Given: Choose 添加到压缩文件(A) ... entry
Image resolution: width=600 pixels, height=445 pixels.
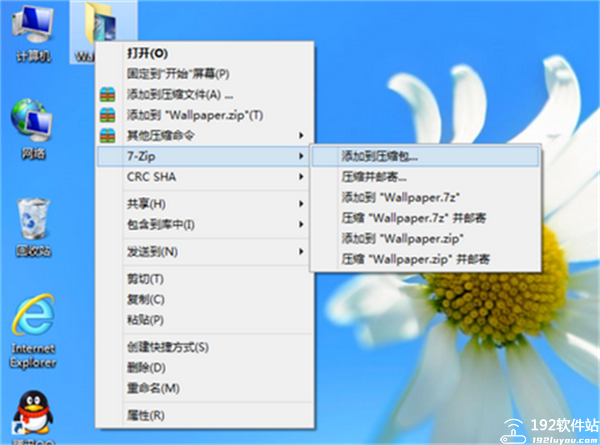Looking at the screenshot, I should click(x=205, y=94).
